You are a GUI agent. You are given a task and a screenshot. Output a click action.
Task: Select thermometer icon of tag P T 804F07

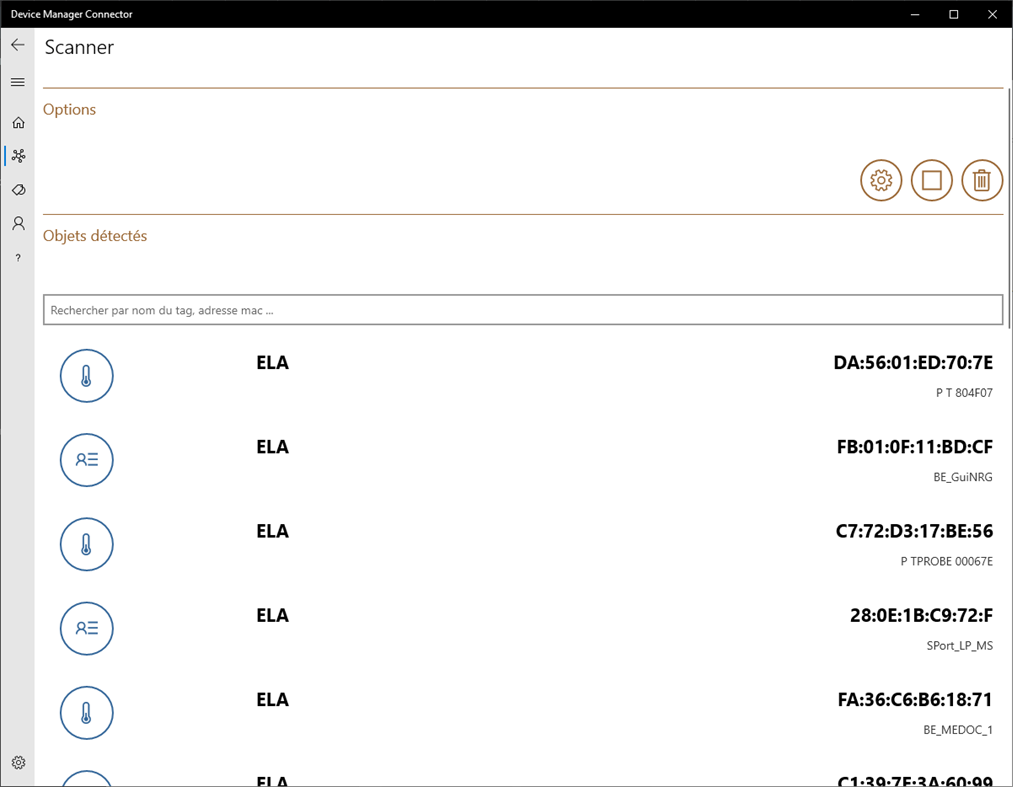86,375
